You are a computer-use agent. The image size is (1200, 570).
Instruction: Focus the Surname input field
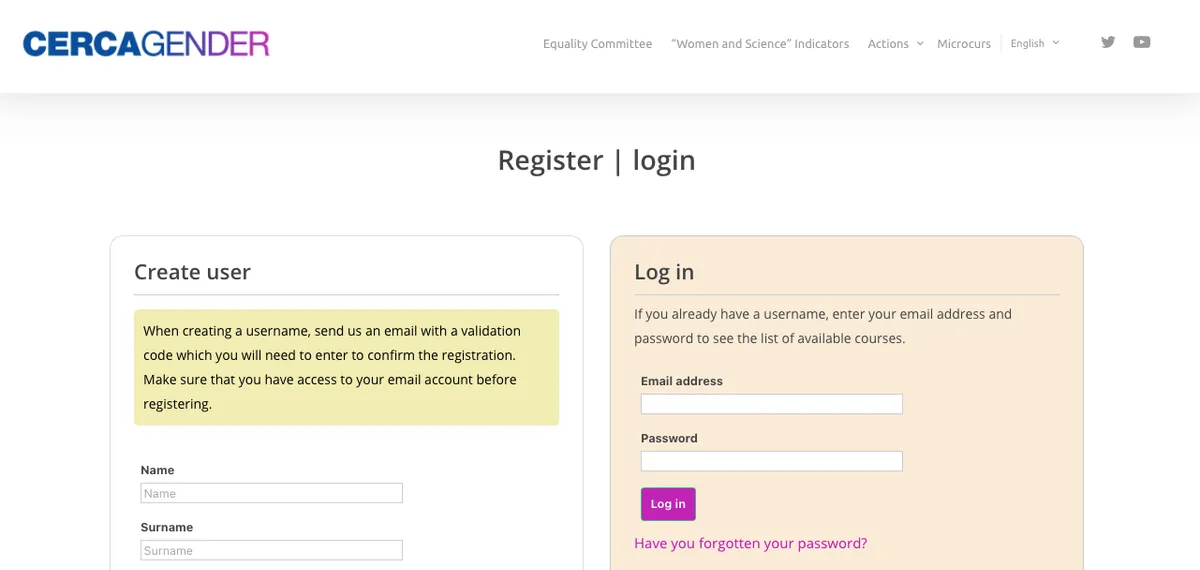point(272,550)
